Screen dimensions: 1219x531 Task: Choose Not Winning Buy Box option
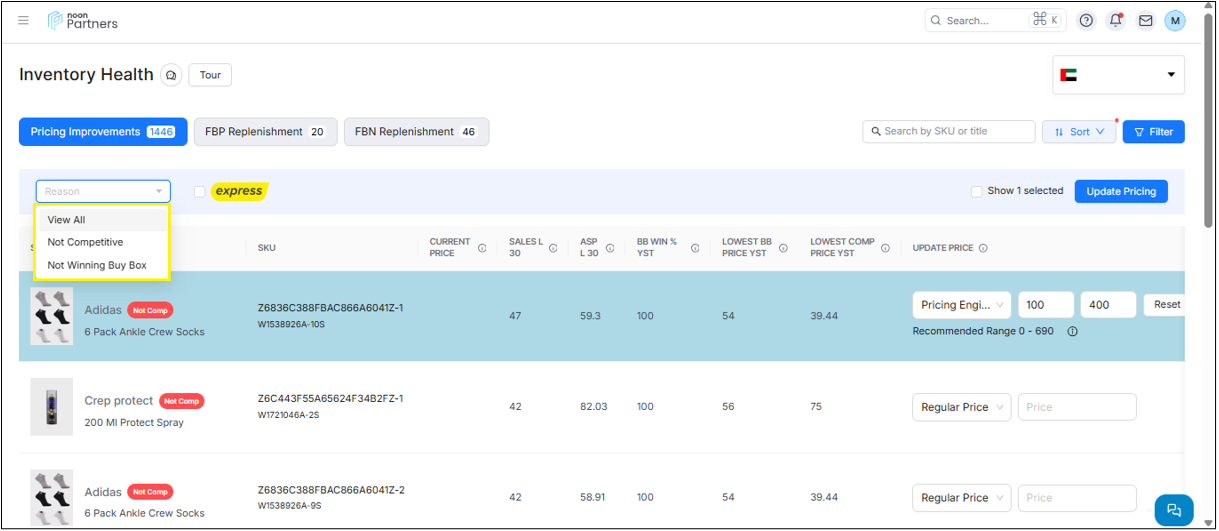[97, 265]
